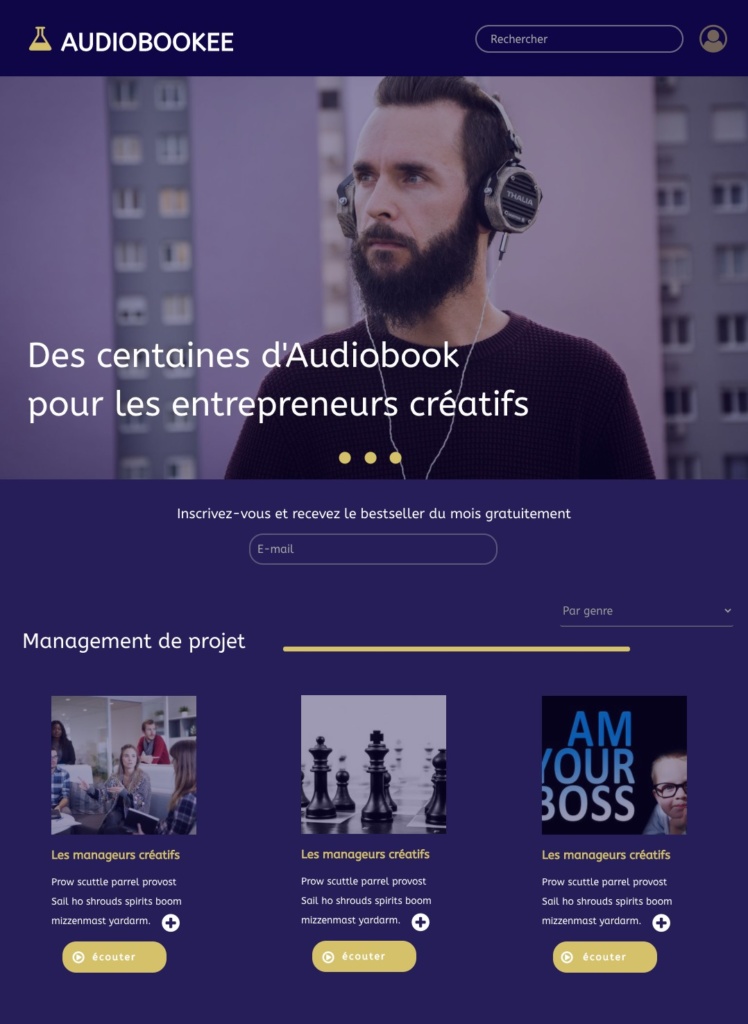The image size is (748, 1024).
Task: Click the plus icon under the chess book
Action: (421, 921)
